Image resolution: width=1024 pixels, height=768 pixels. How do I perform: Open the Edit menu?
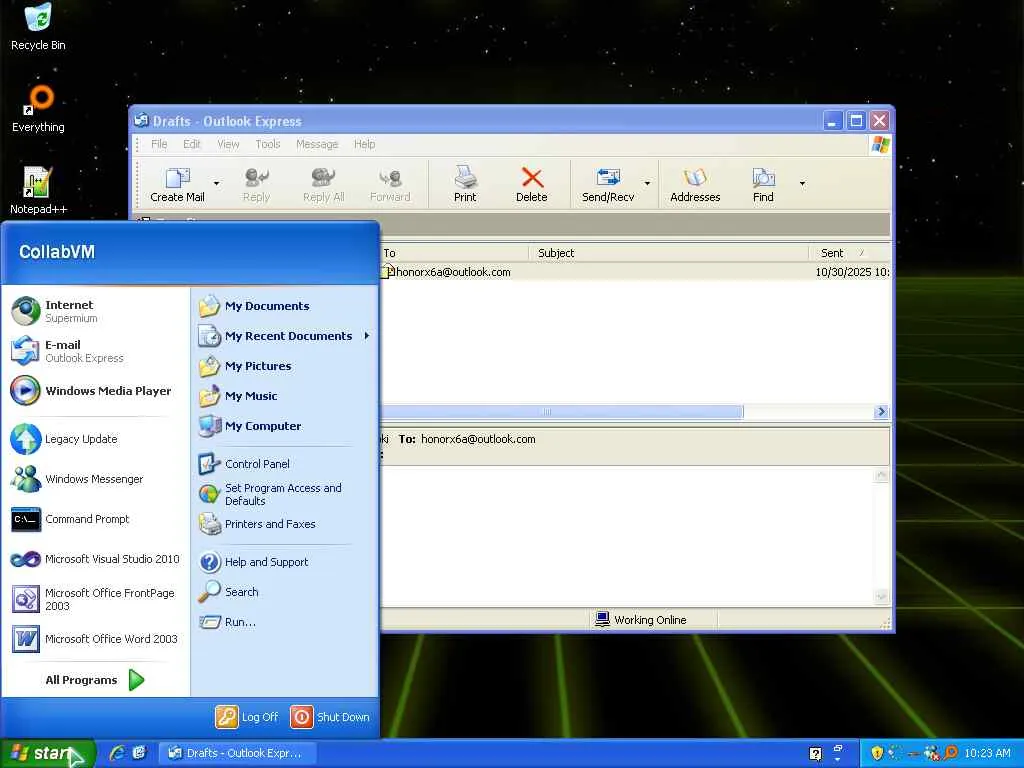click(191, 144)
